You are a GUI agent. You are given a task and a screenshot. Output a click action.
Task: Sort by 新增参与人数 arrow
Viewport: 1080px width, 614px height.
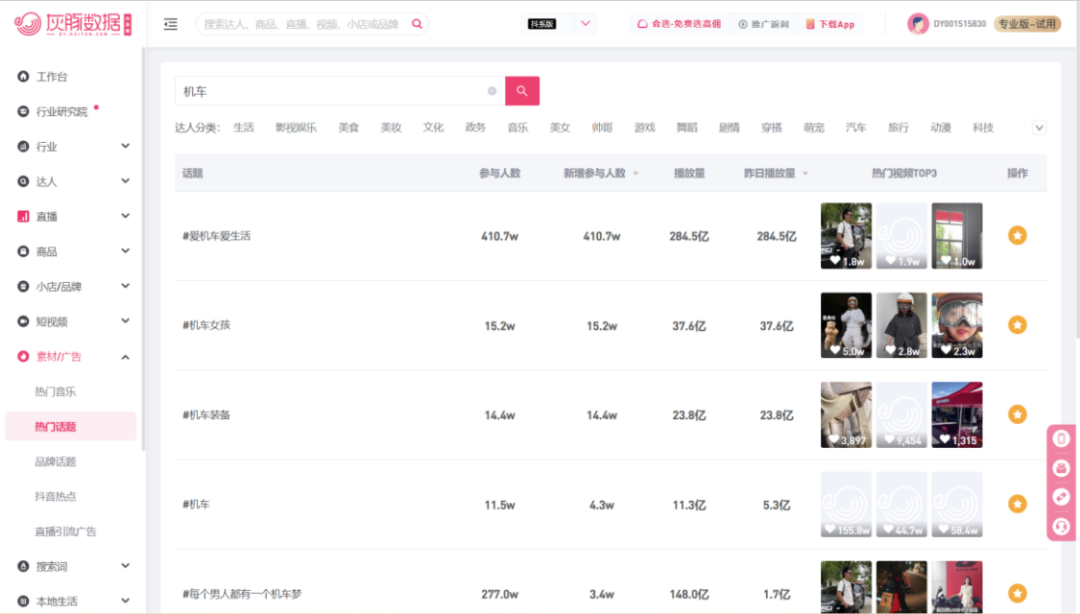click(636, 174)
